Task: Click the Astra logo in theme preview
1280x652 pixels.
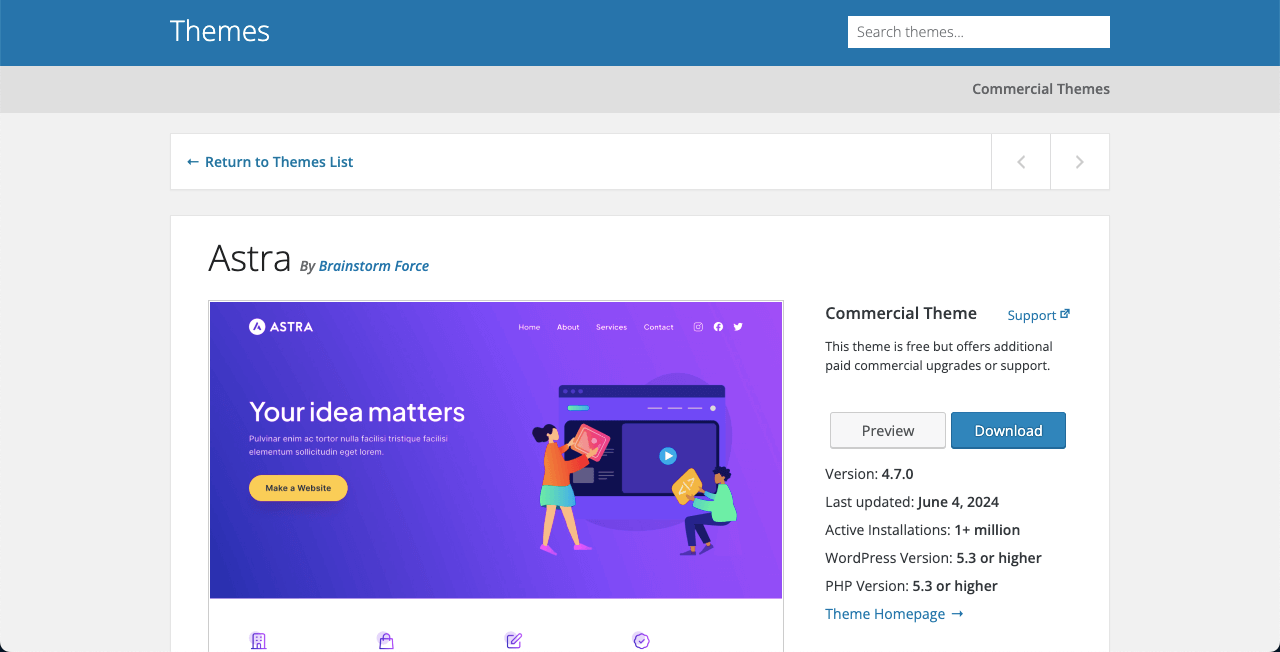Action: 281,326
